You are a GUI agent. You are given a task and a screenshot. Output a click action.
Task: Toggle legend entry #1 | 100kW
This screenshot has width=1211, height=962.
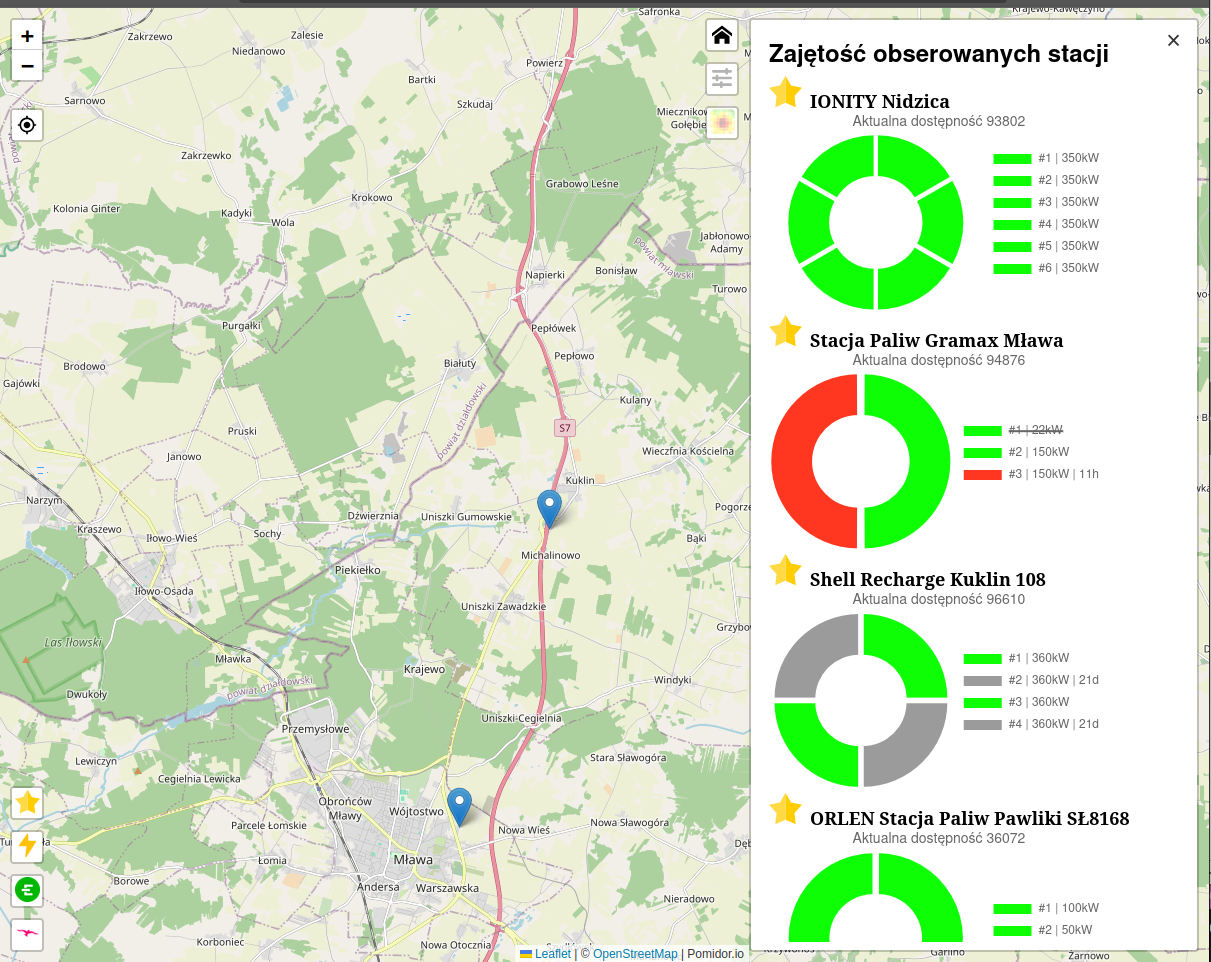pyautogui.click(x=1046, y=908)
